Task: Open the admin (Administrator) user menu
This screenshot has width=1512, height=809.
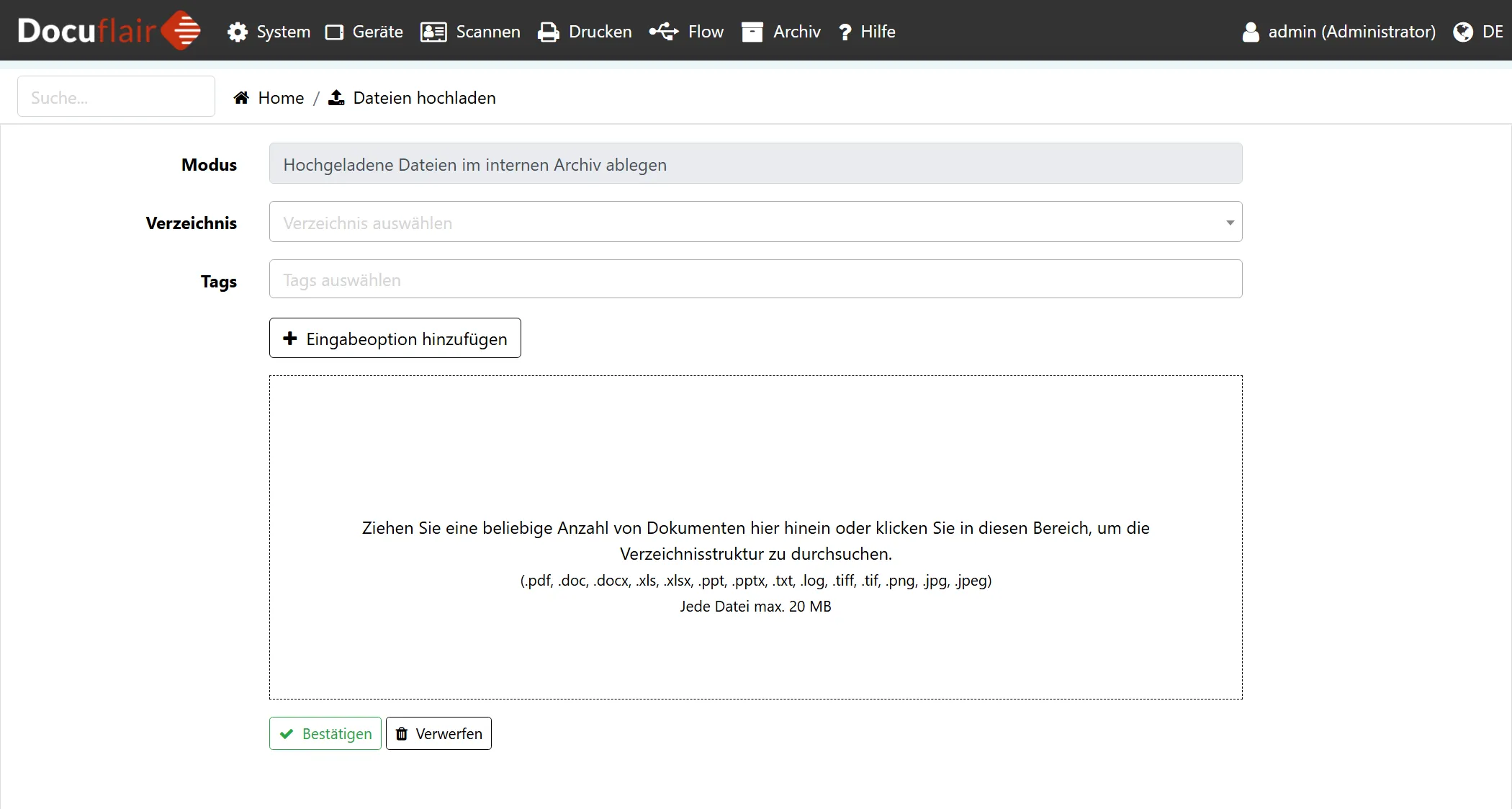Action: tap(1339, 32)
